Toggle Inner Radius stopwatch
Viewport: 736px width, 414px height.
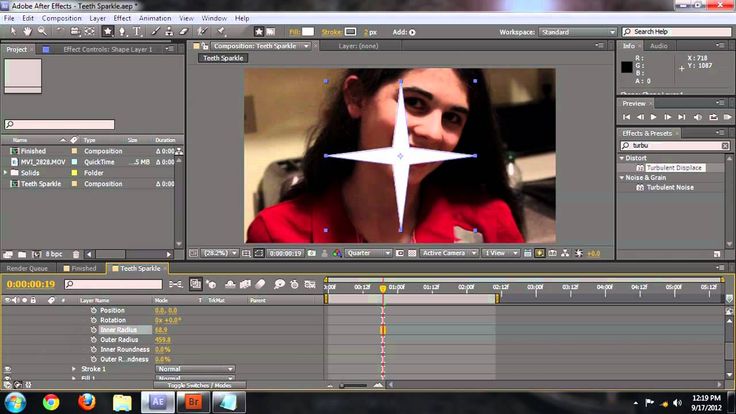point(93,330)
